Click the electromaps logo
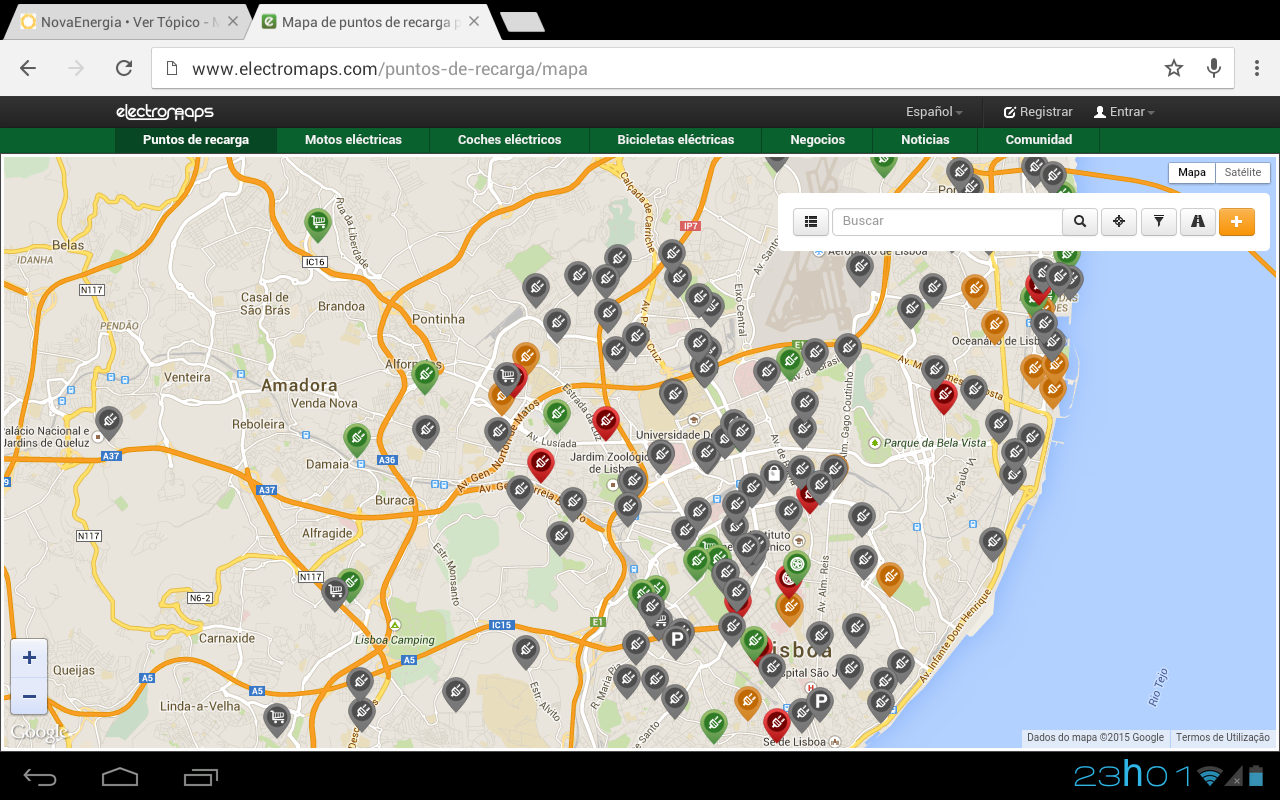Screen dimensions: 1280x800 point(165,112)
